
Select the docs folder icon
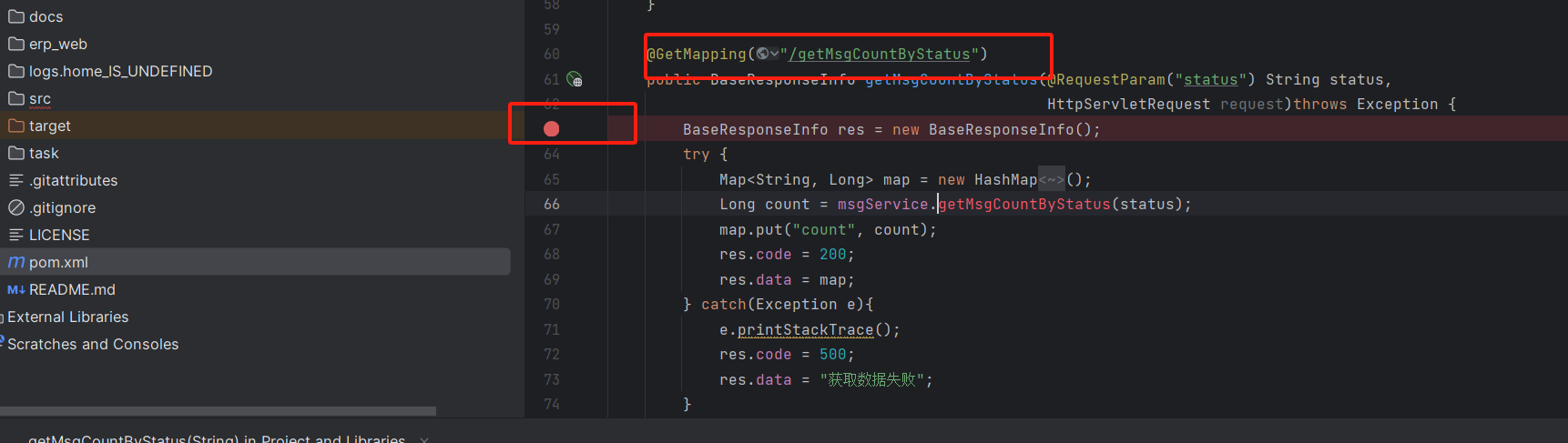coord(16,16)
